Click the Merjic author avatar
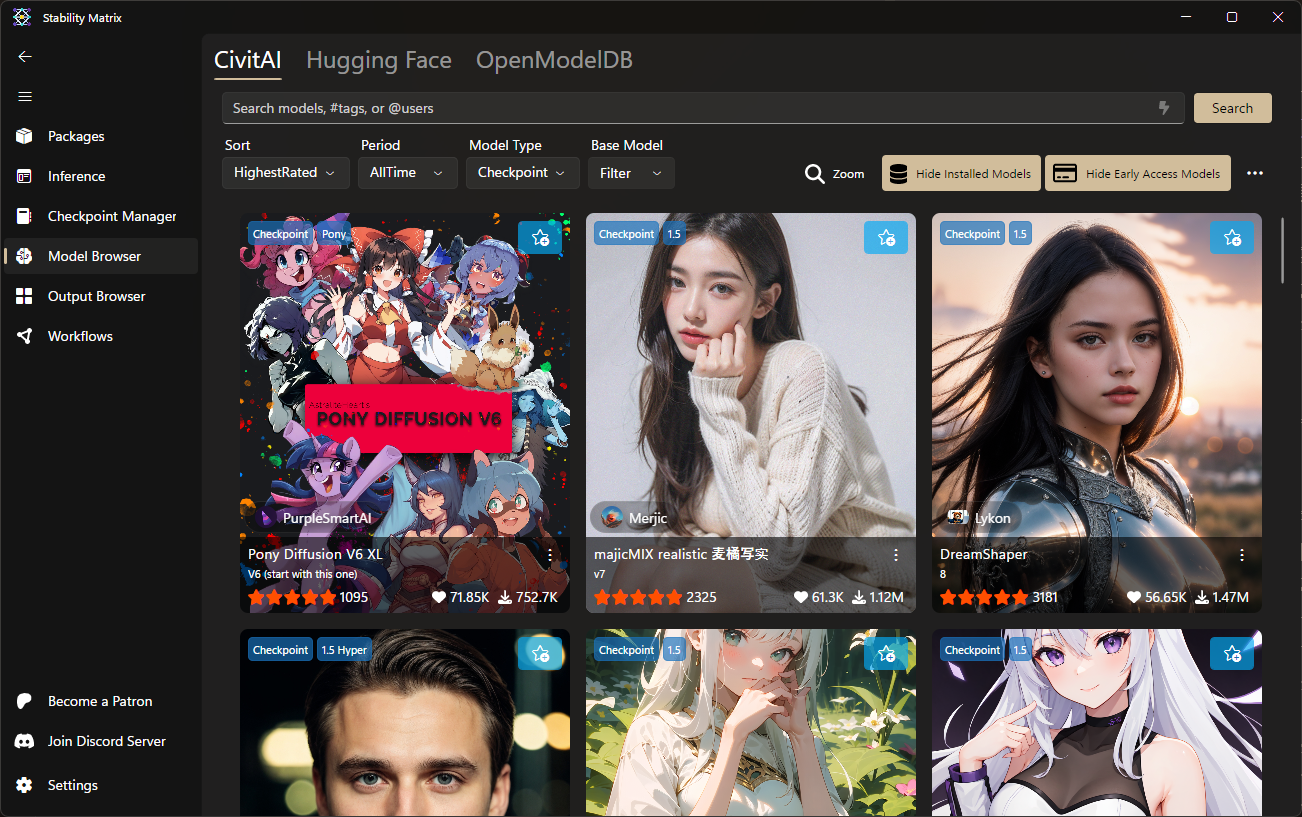1302x817 pixels. tap(612, 518)
